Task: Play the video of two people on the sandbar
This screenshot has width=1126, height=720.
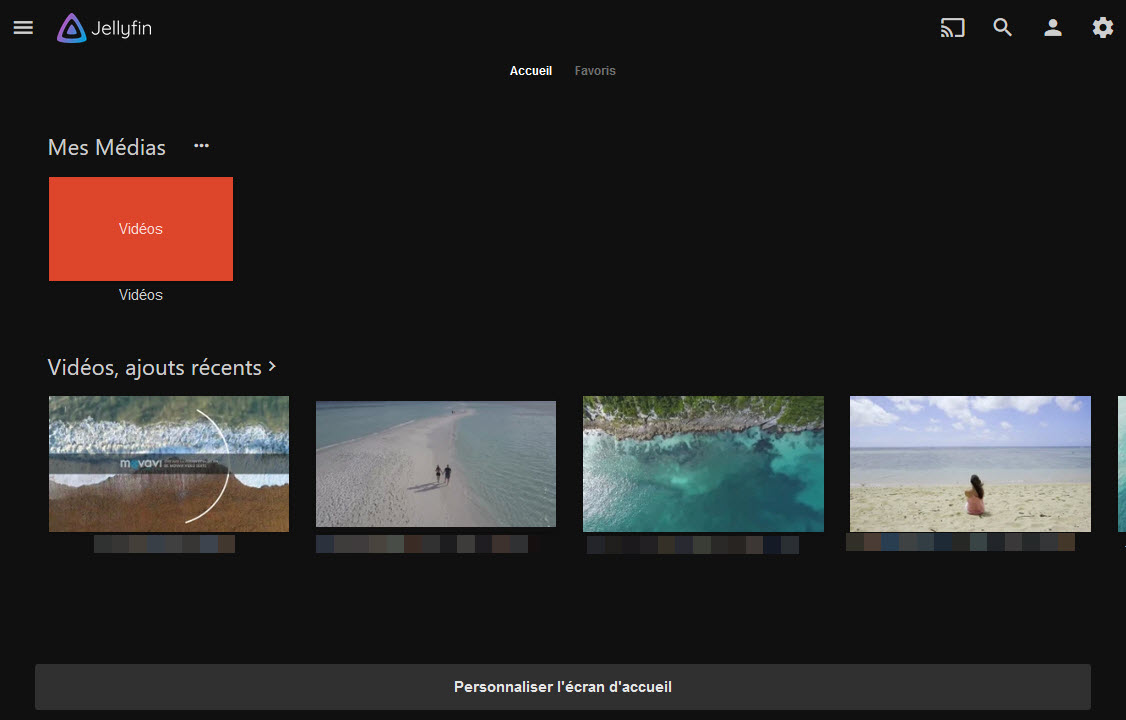Action: [x=435, y=463]
